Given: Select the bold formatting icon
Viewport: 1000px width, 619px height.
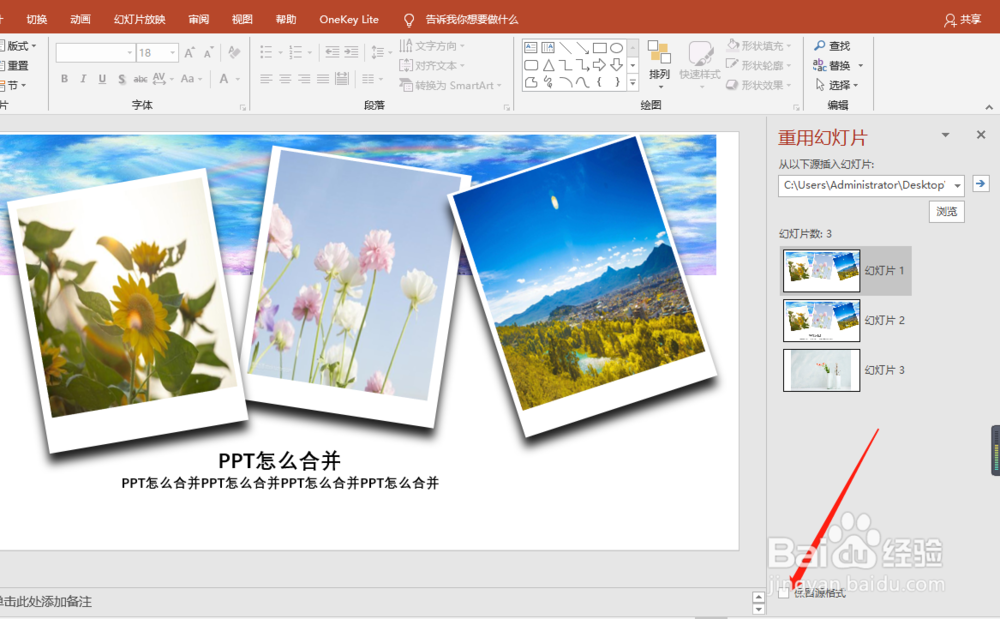Looking at the screenshot, I should point(63,78).
